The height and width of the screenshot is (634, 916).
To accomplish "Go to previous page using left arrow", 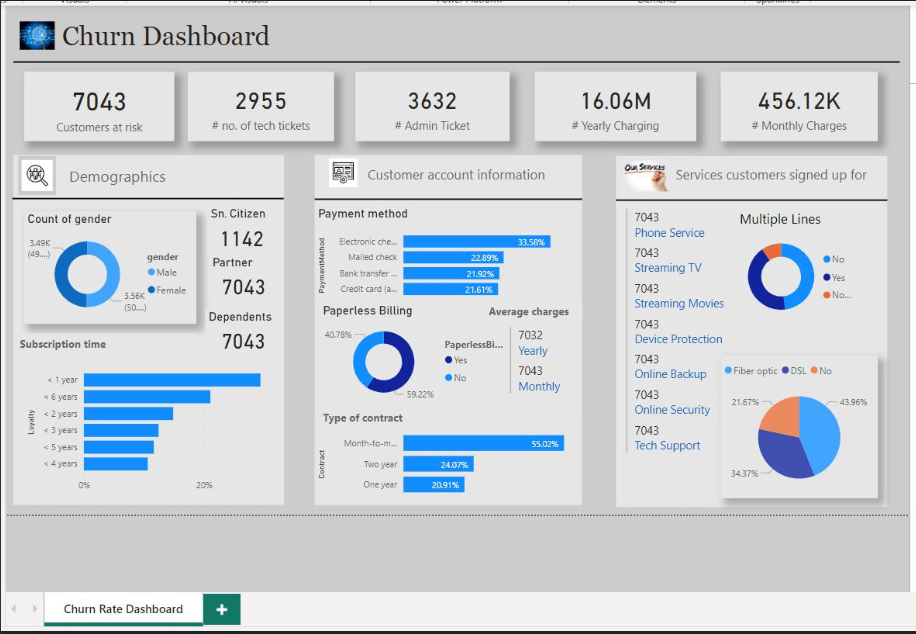I will coord(15,609).
